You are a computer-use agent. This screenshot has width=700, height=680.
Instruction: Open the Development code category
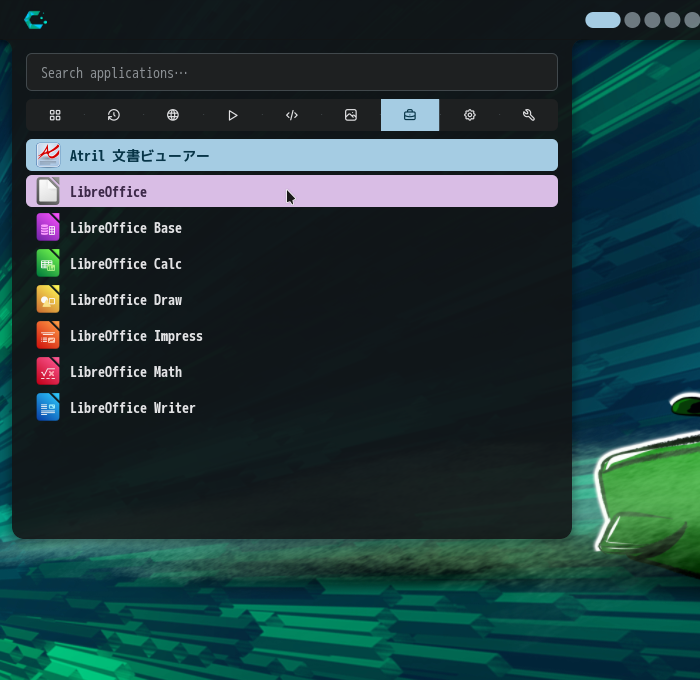click(292, 115)
